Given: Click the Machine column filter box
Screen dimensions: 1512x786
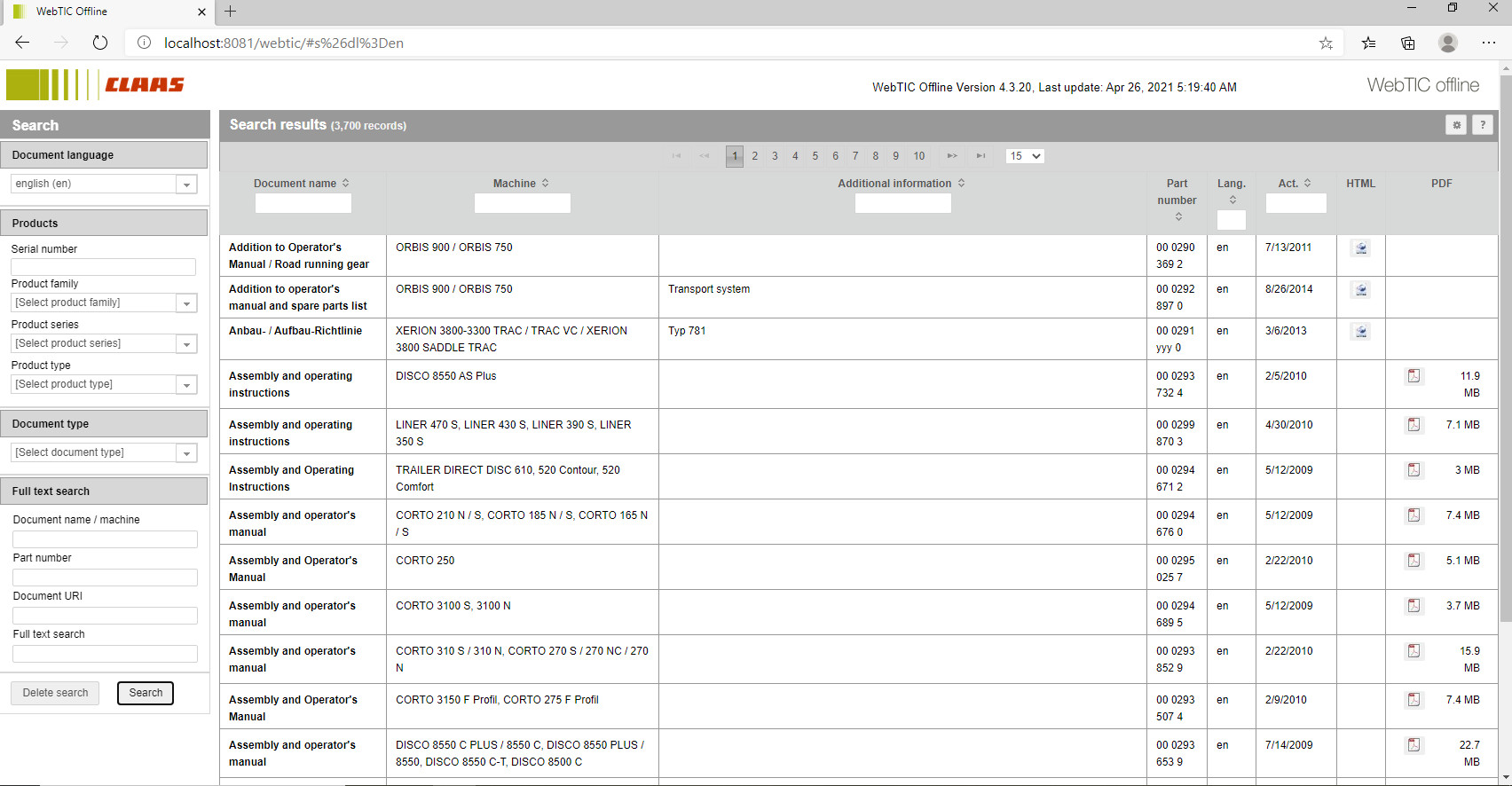Looking at the screenshot, I should point(523,203).
